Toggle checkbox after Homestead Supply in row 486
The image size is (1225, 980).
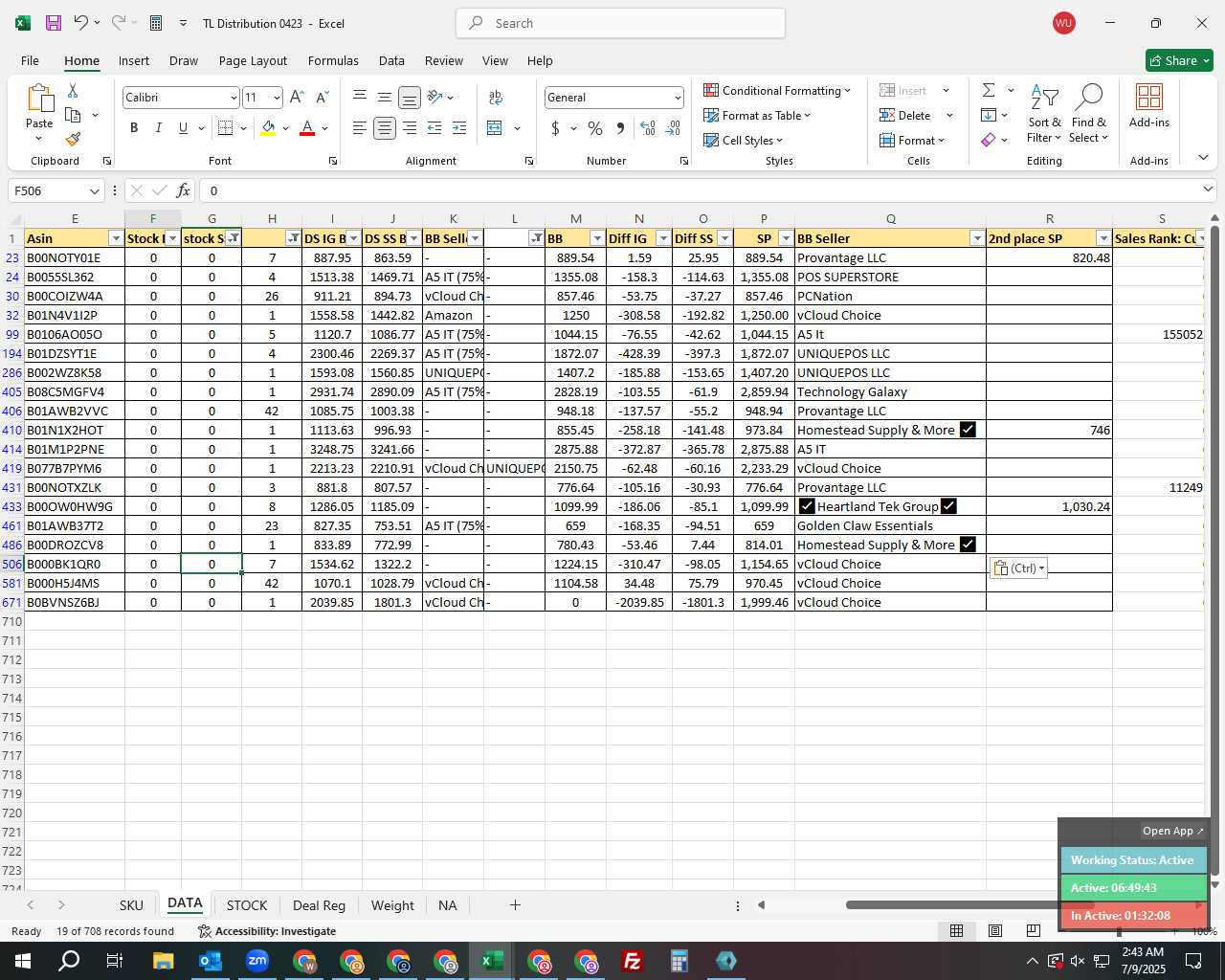point(968,545)
